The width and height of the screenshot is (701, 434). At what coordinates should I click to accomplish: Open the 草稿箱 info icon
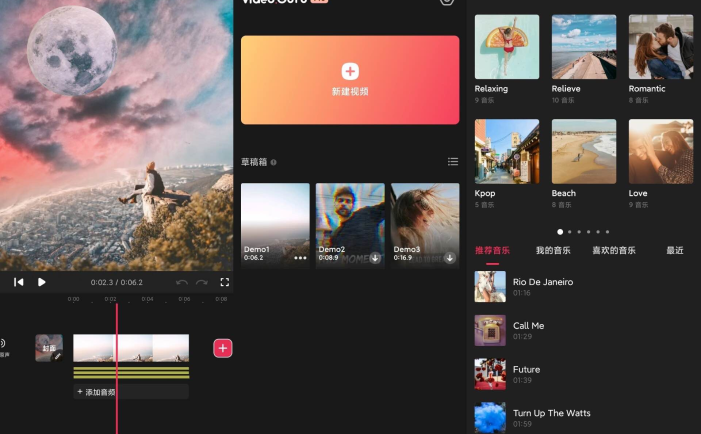coord(274,162)
